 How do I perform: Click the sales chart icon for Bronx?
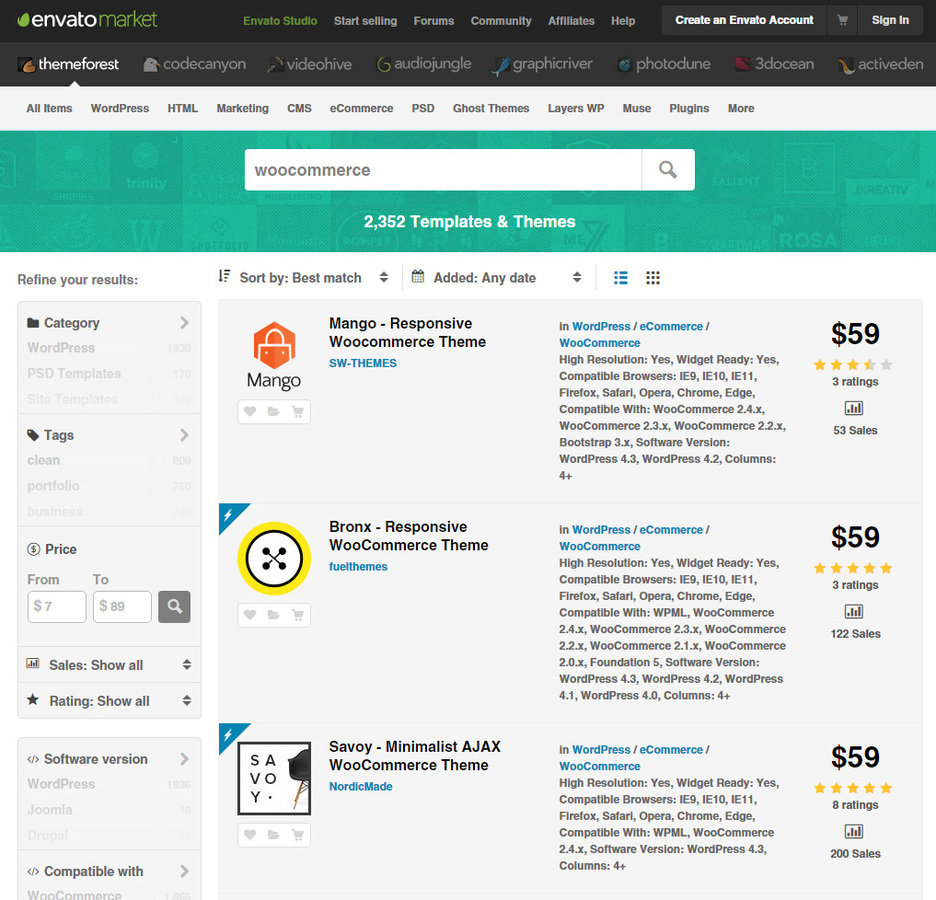pyautogui.click(x=854, y=612)
